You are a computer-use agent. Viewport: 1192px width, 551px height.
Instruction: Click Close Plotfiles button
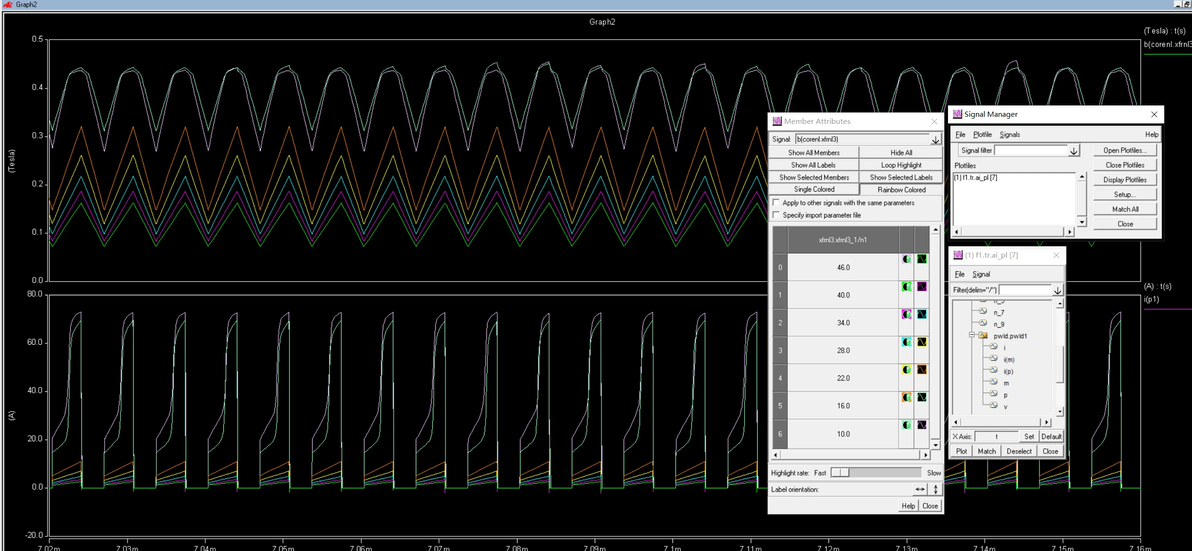[x=1125, y=165]
